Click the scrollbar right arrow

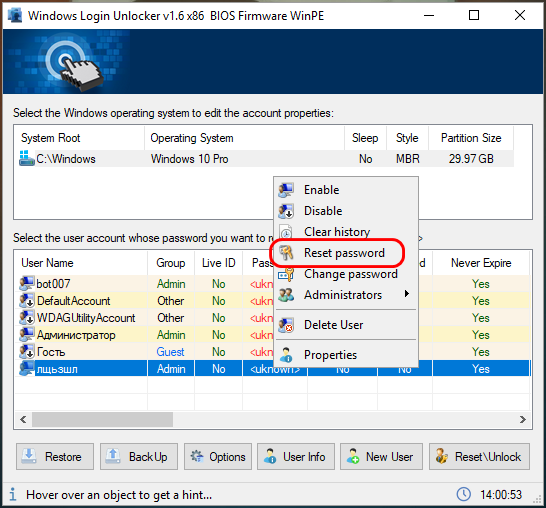click(x=523, y=419)
